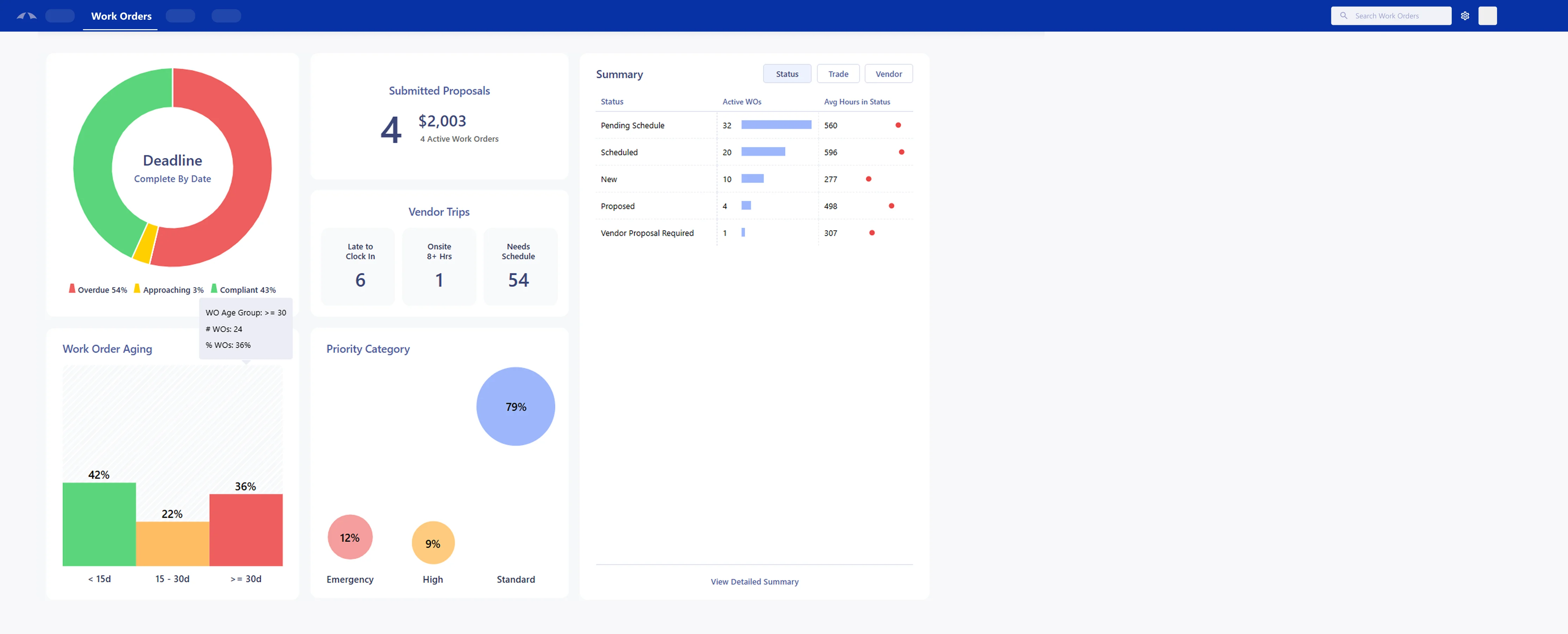Select the Proposed status row
The height and width of the screenshot is (634, 1568).
coord(754,206)
